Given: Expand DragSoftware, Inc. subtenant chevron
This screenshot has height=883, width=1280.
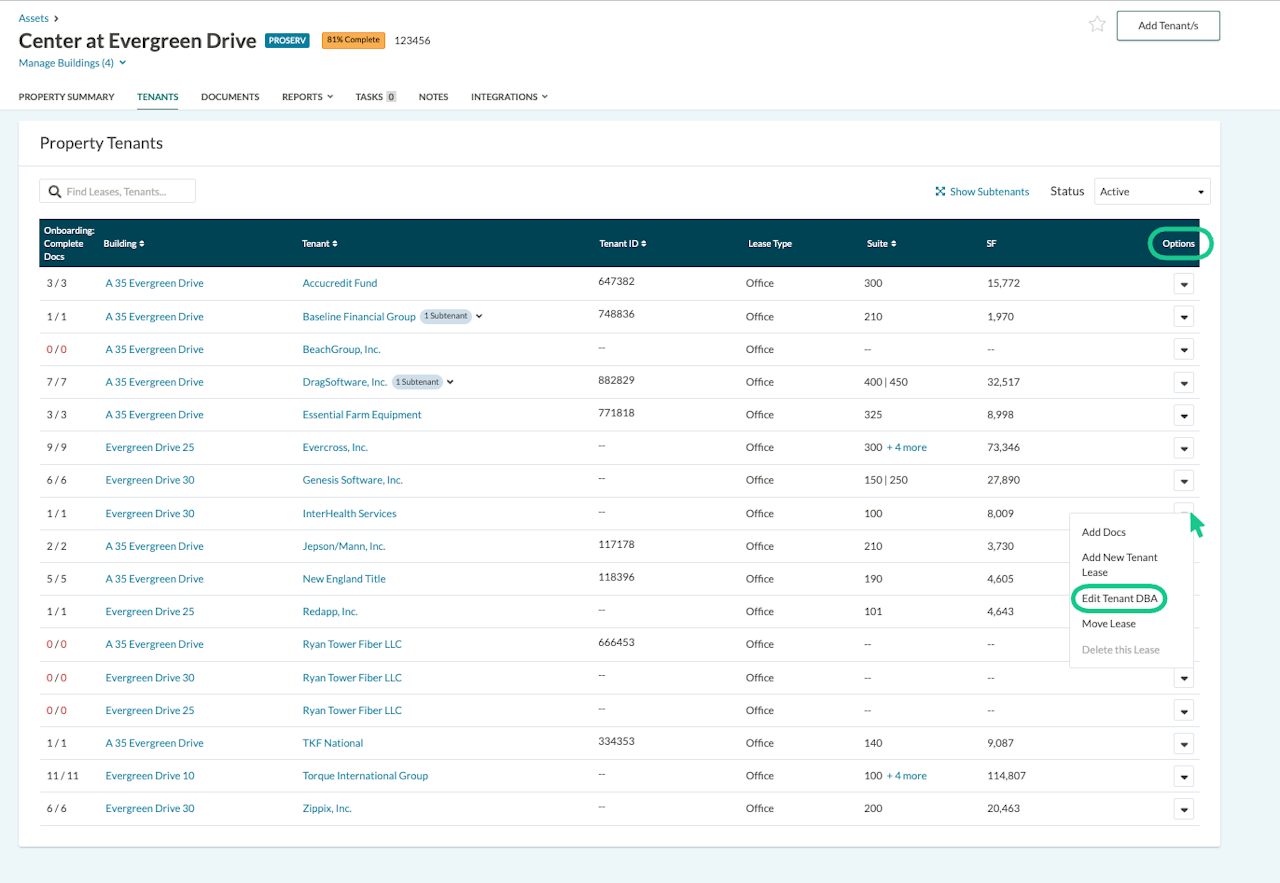Looking at the screenshot, I should tap(451, 382).
